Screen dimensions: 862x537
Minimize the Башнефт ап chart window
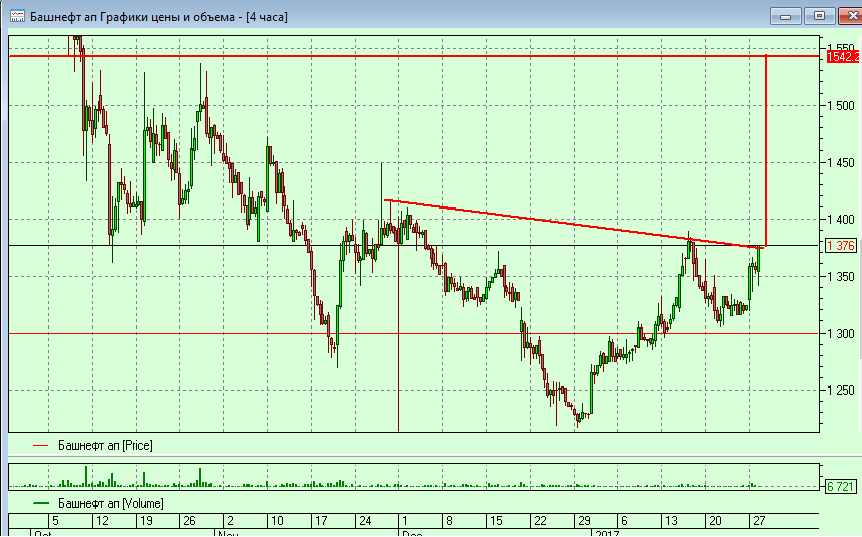[785, 16]
